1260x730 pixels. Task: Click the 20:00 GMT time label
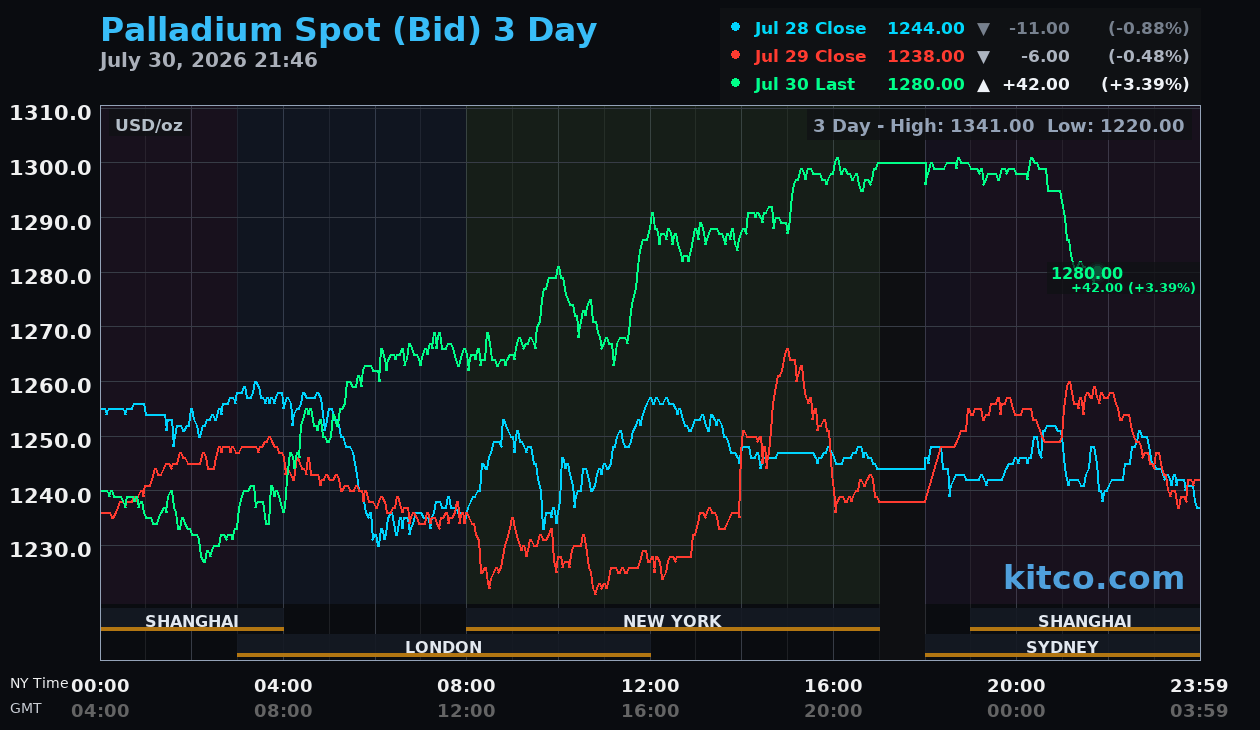[833, 711]
